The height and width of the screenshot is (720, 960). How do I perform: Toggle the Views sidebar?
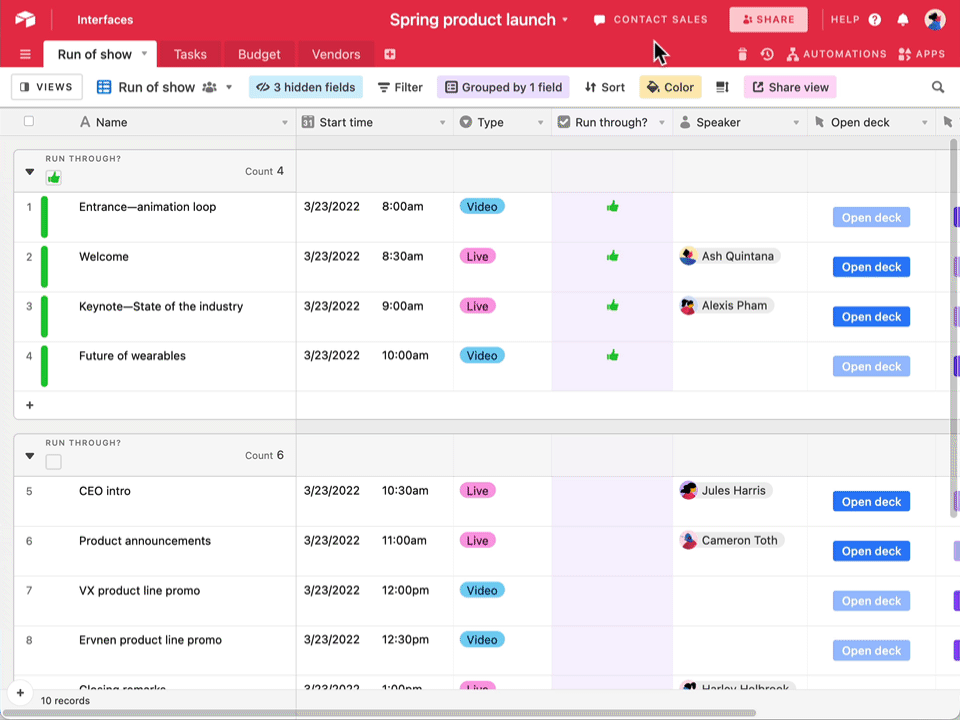pyautogui.click(x=47, y=87)
